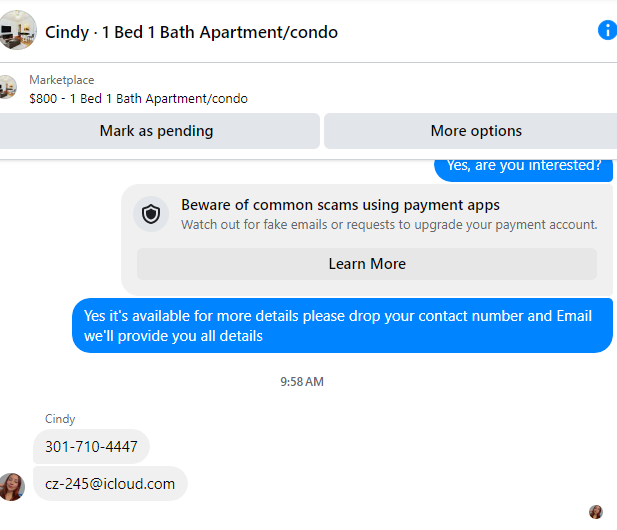Click the 9:58 AM timestamp
Screen dimensions: 617x530
click(302, 382)
